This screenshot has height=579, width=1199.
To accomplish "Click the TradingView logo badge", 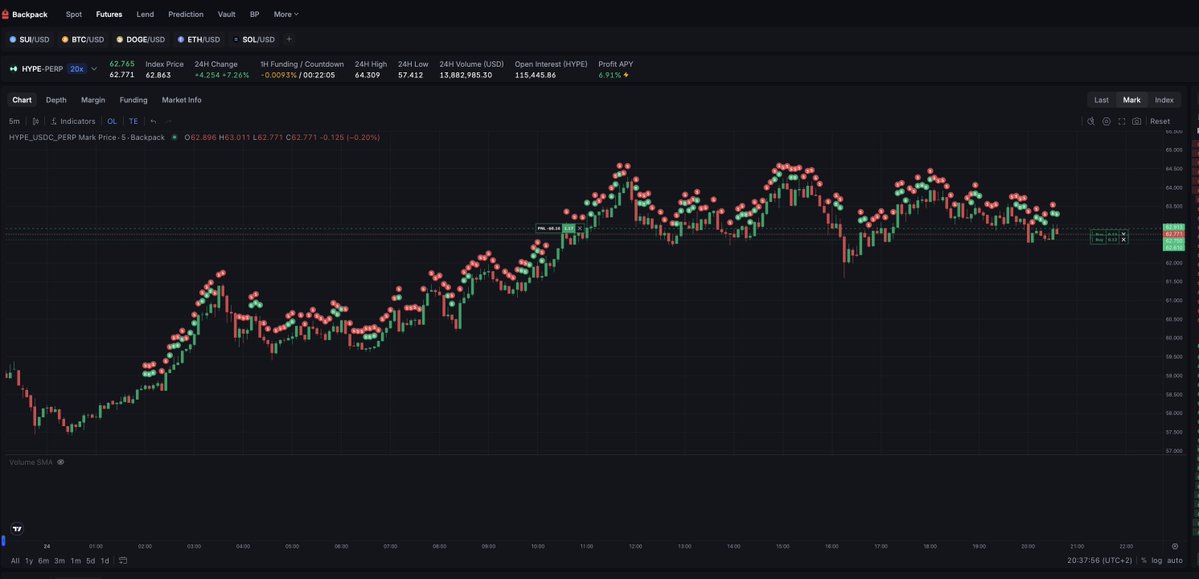I will (18, 529).
